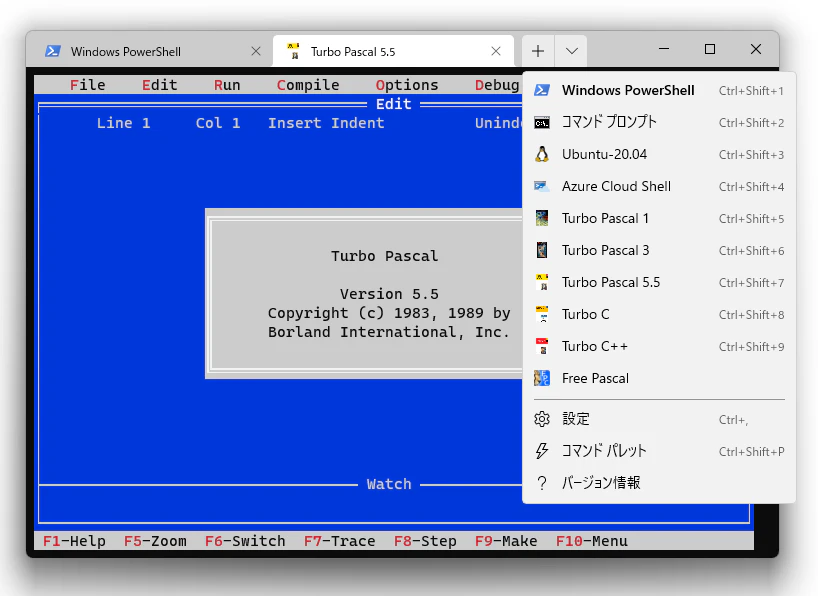Open a new tab with the plus button
Viewport: 818px width, 596px height.
[538, 51]
